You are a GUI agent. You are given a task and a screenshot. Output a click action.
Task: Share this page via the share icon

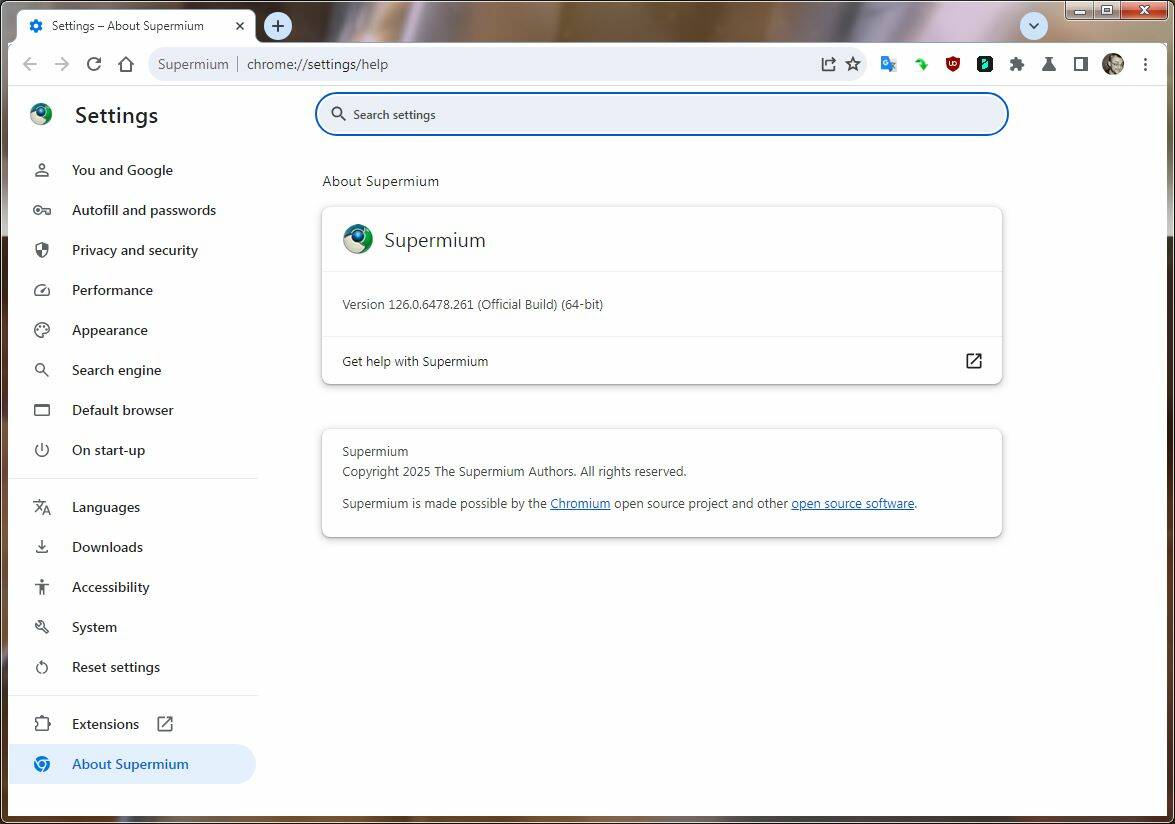pyautogui.click(x=828, y=64)
